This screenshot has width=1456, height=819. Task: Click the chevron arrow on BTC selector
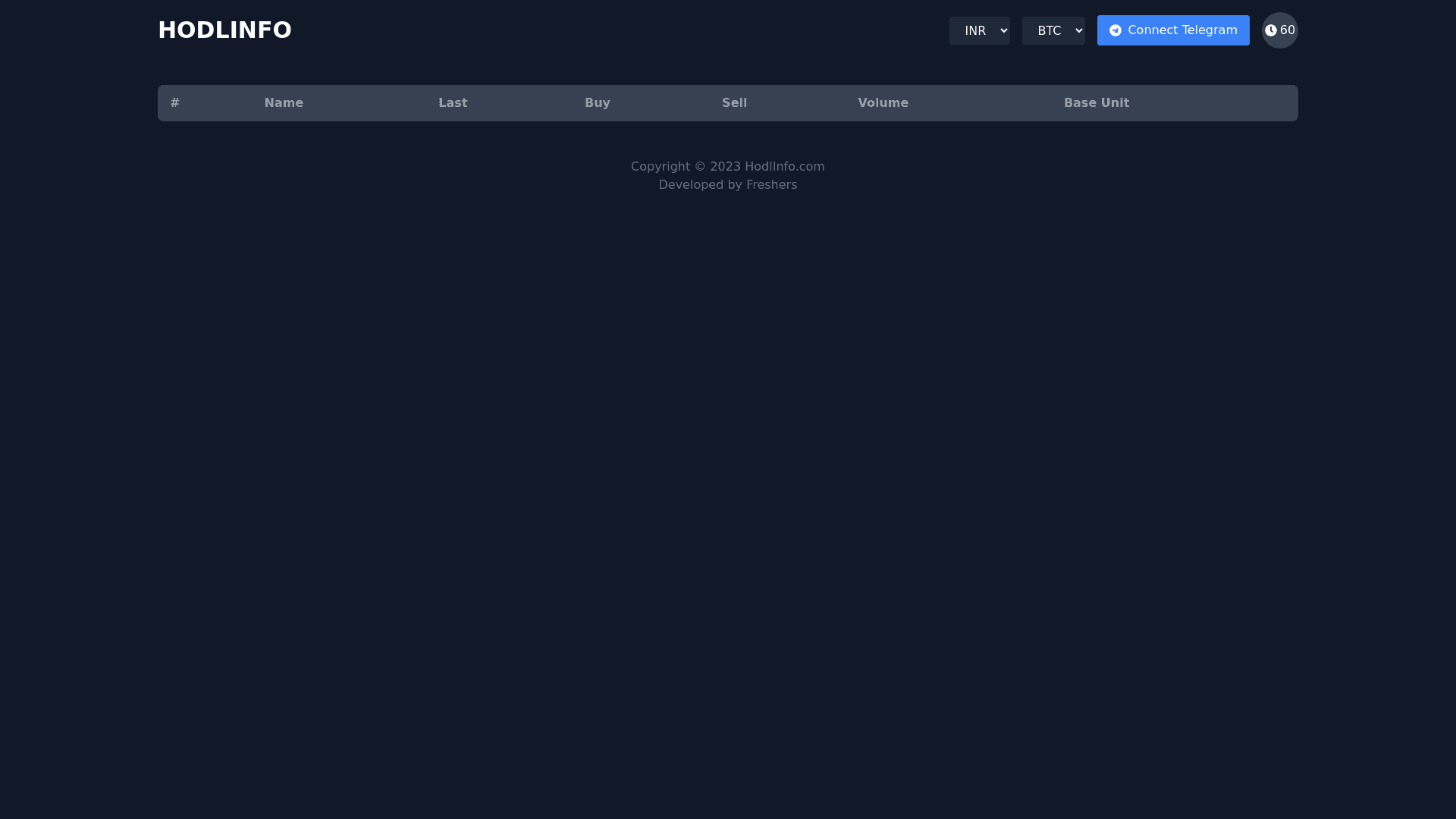point(1078,30)
